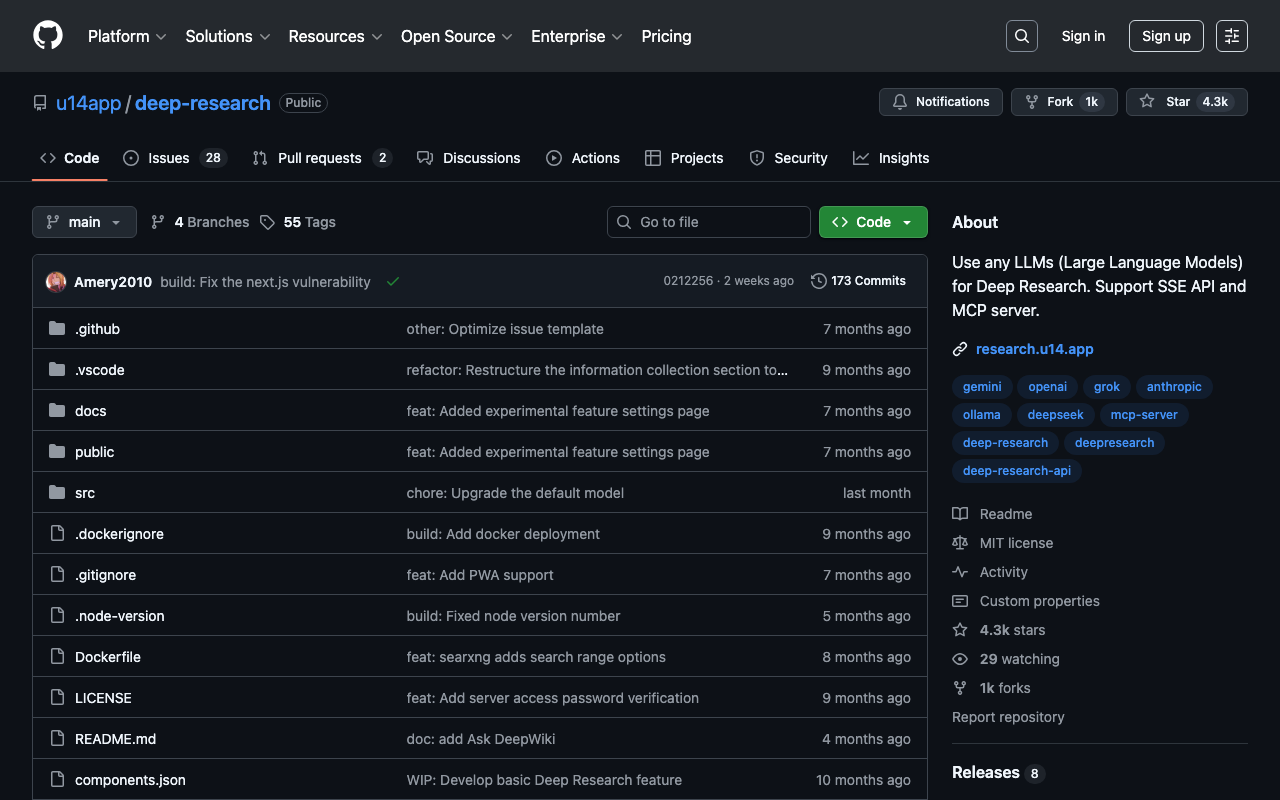Image resolution: width=1280 pixels, height=800 pixels.
Task: Click the GitHub logo icon
Action: pos(48,36)
